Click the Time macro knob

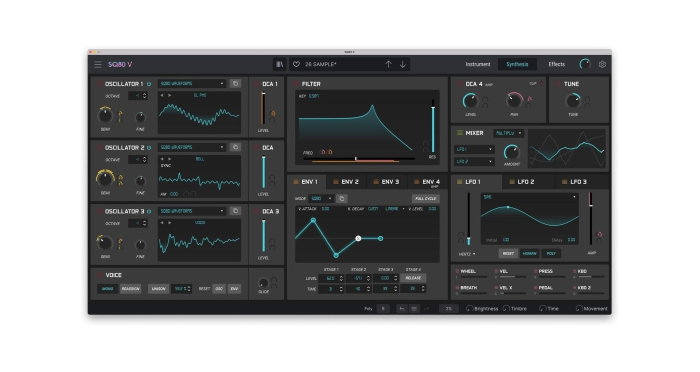(542, 309)
